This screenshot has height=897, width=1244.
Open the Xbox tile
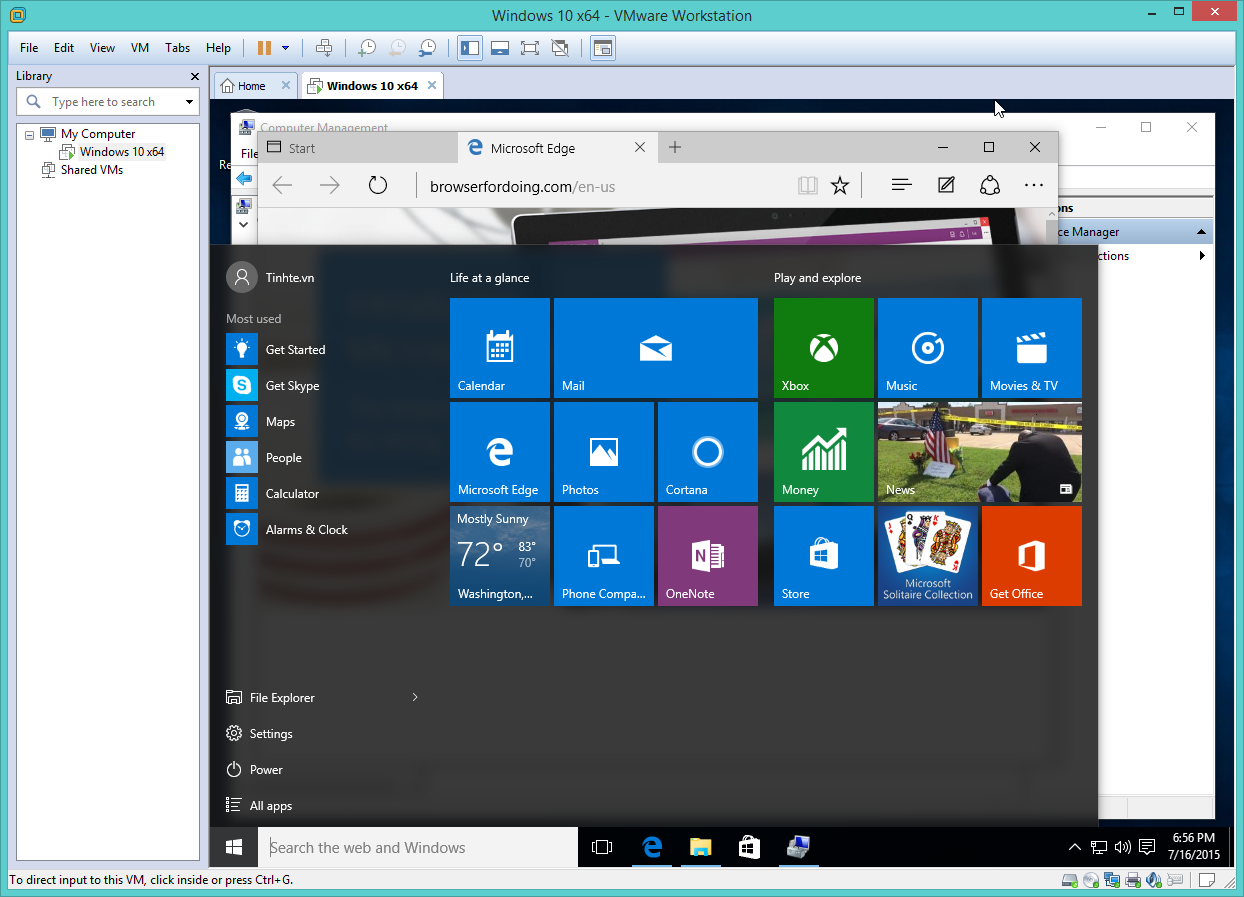[x=824, y=348]
